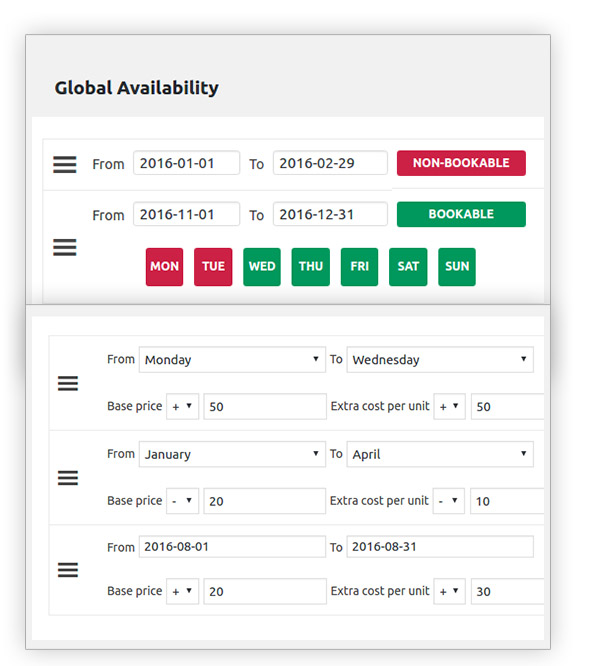Open Base price minus dropdown in January row
Screen dimensions: 600x666
(x=183, y=501)
